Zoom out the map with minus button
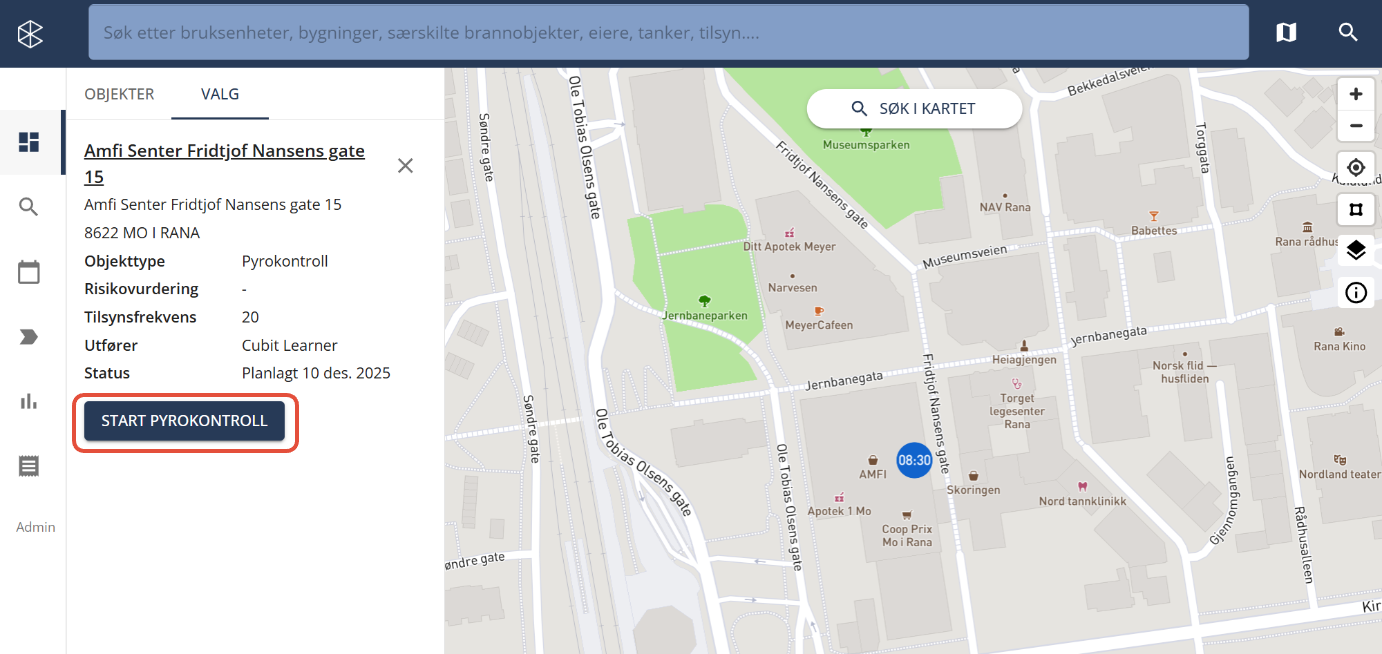The image size is (1382, 654). coord(1356,126)
